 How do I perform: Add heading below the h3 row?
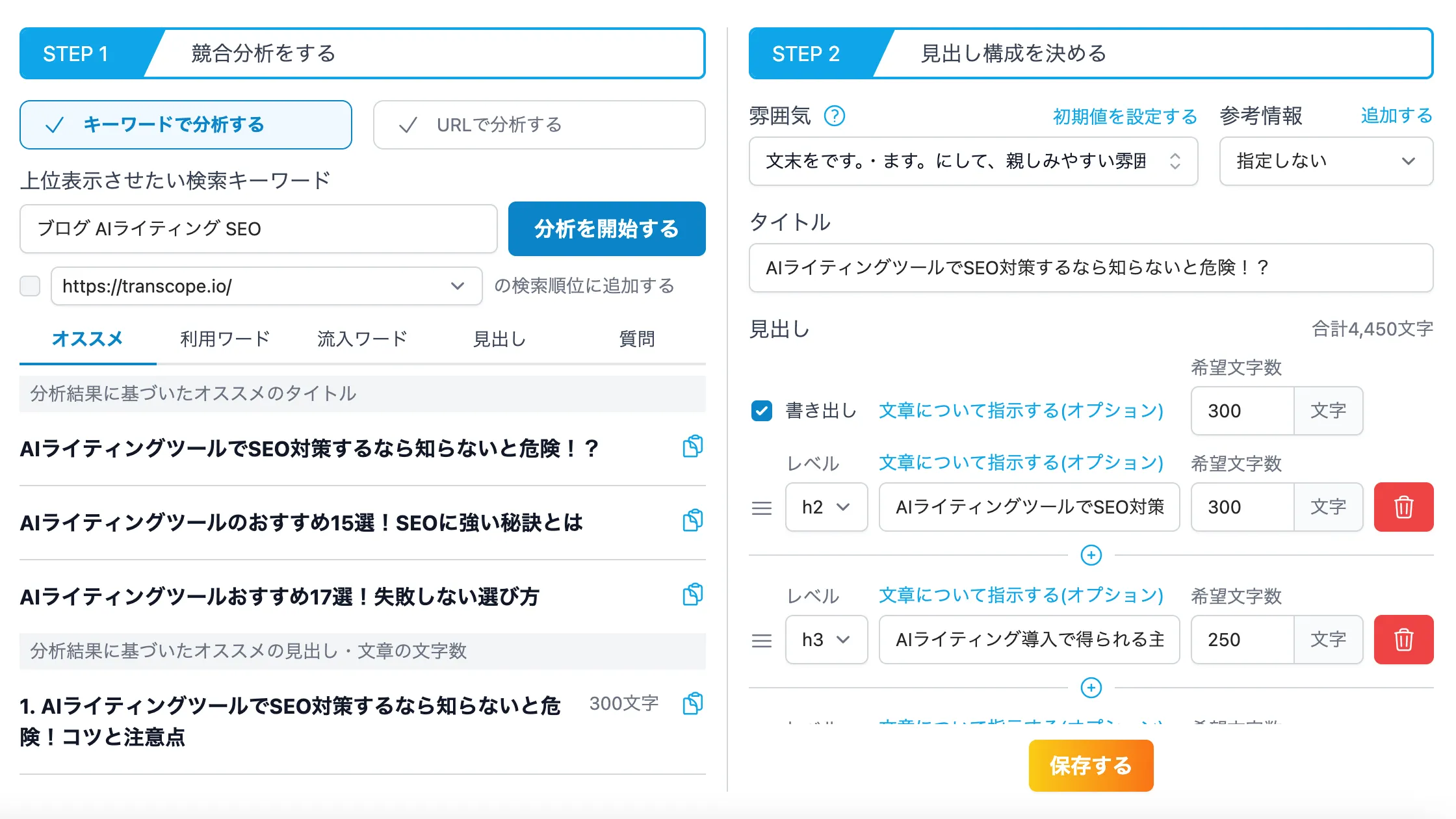click(1091, 688)
